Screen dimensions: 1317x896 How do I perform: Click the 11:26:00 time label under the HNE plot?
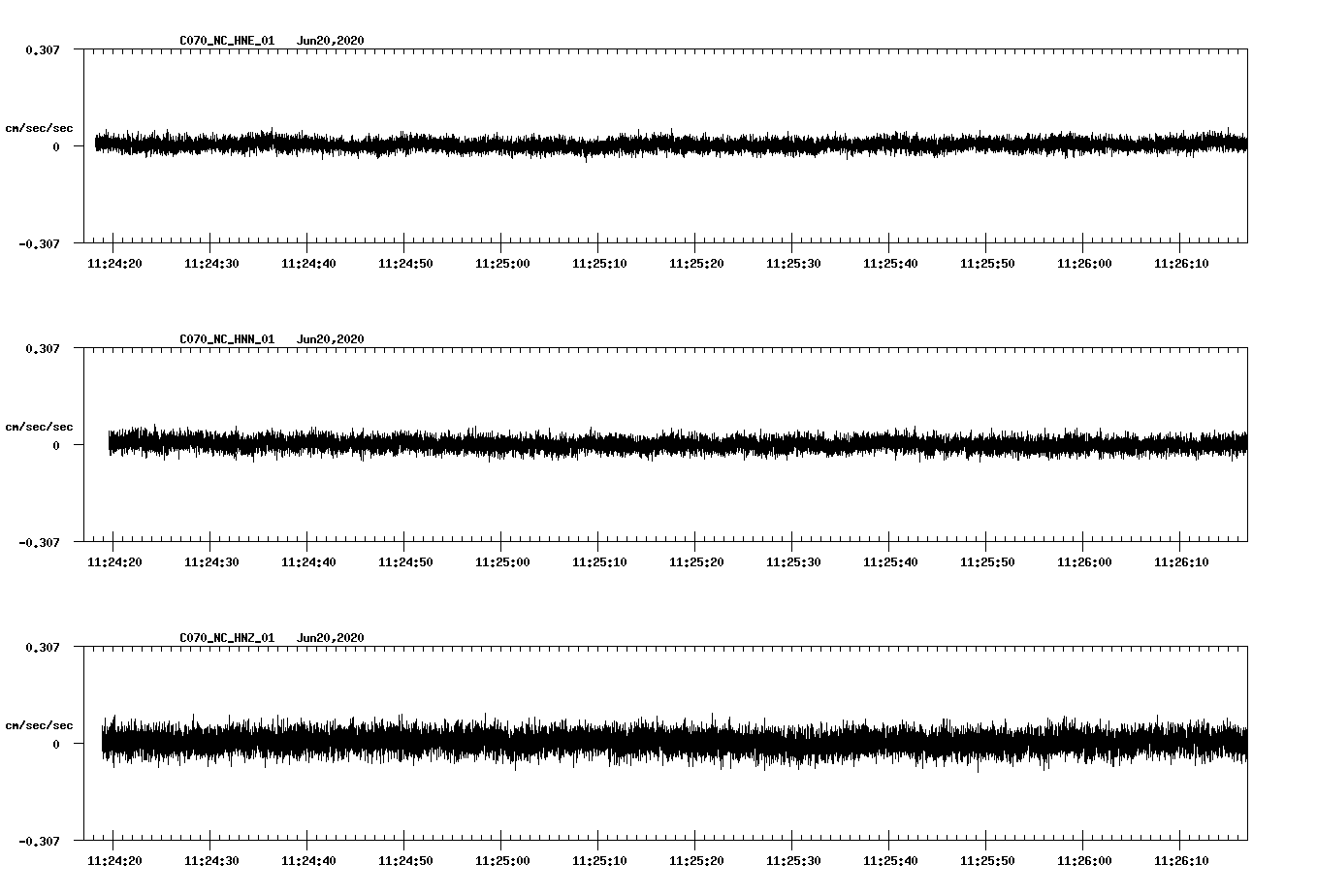click(x=1084, y=264)
